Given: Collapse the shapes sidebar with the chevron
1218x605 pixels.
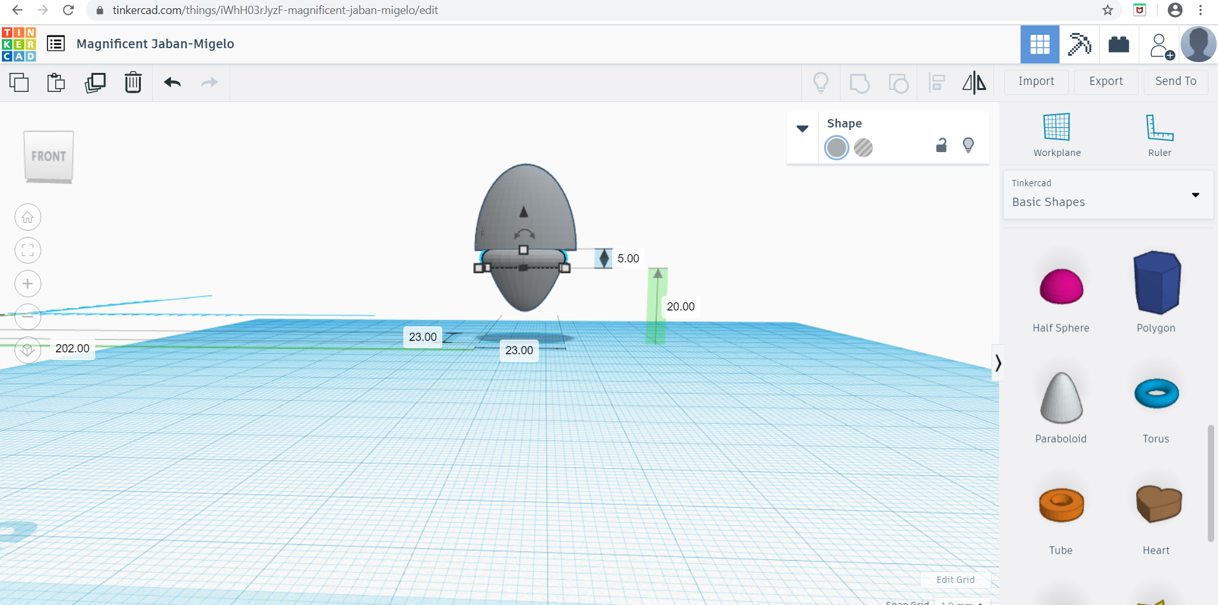Looking at the screenshot, I should click(997, 363).
